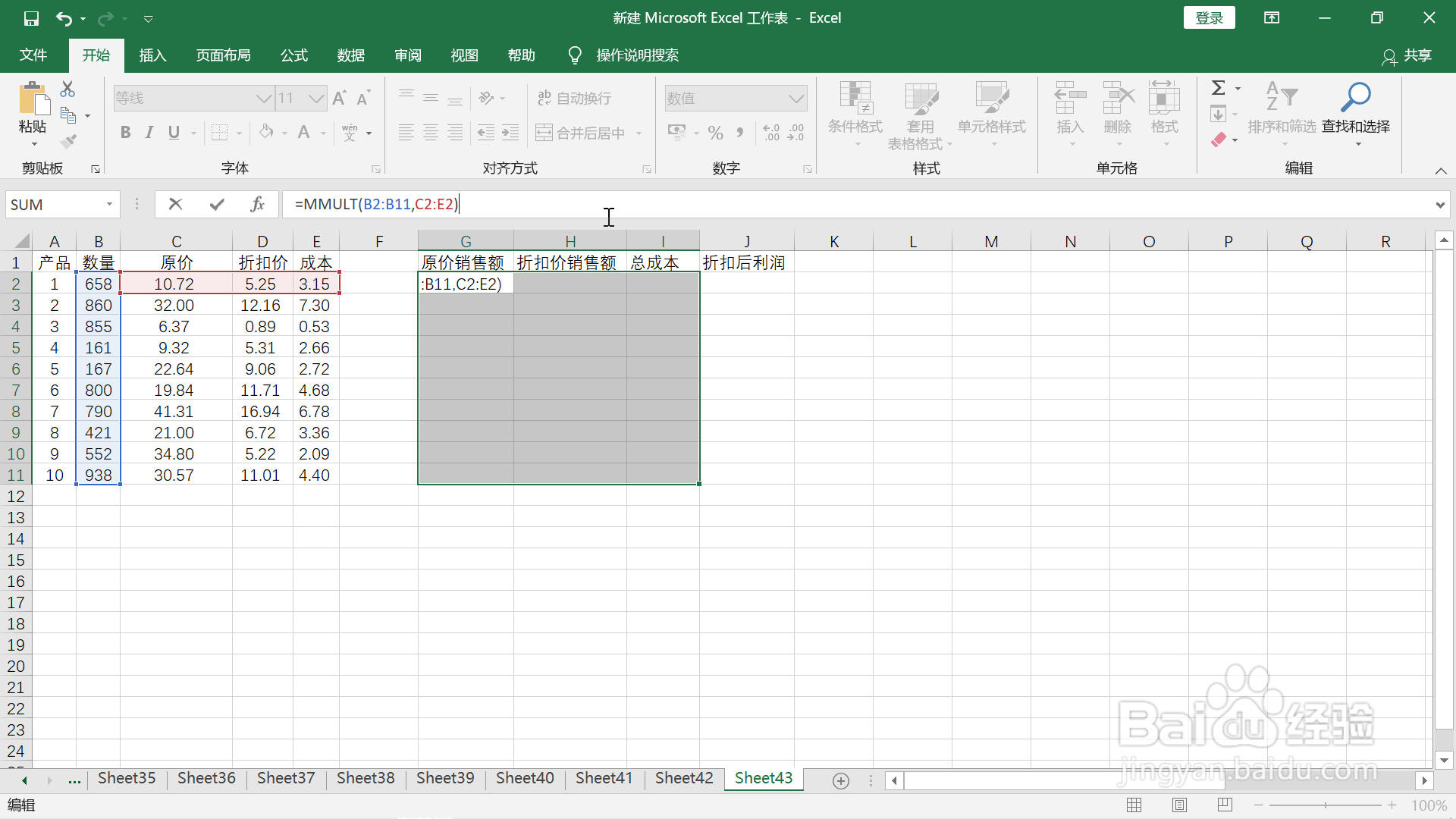Confirm formula with Enter checkmark icon
This screenshot has height=819, width=1456.
[217, 204]
